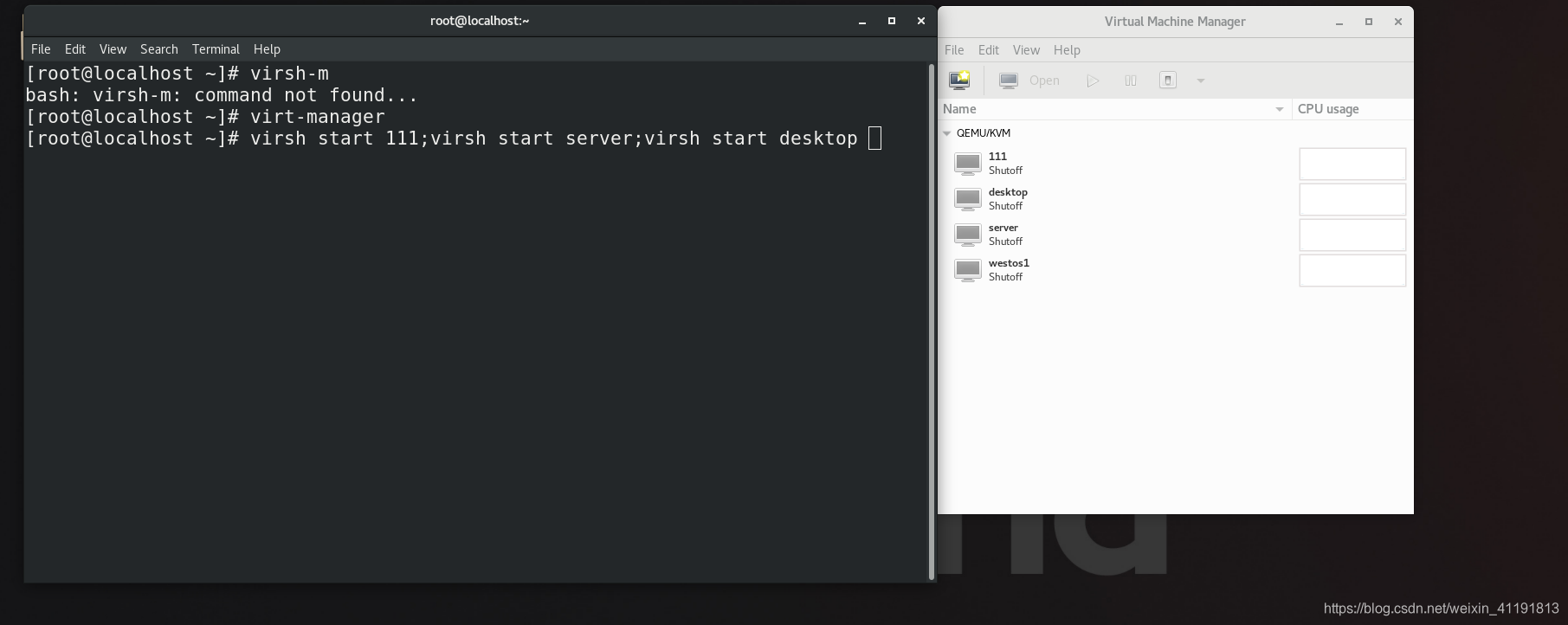This screenshot has width=1568, height=625.
Task: Click CPU usage graph of server
Action: click(x=1352, y=235)
